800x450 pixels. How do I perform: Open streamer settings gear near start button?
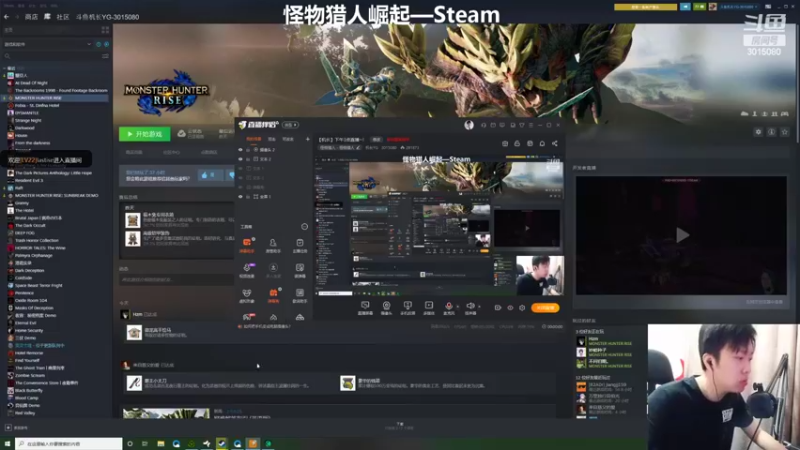pos(522,308)
